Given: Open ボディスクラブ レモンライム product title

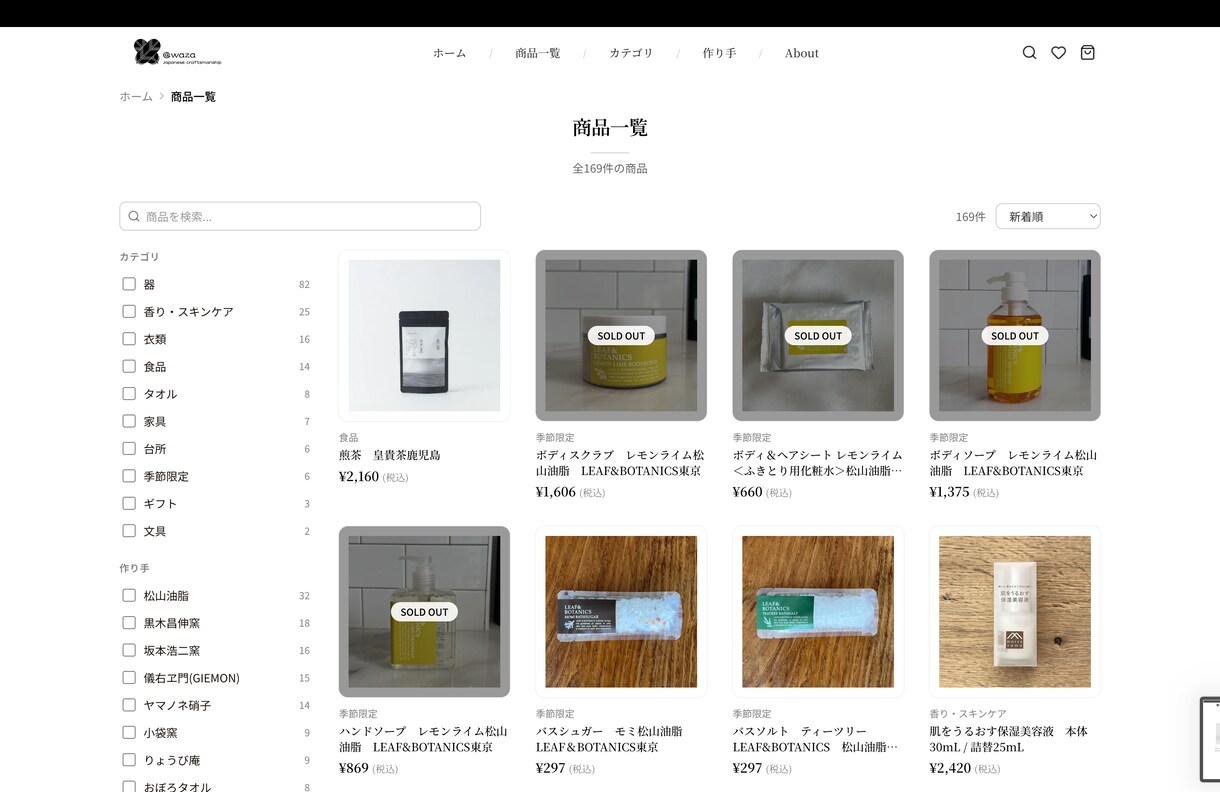Looking at the screenshot, I should pos(620,463).
